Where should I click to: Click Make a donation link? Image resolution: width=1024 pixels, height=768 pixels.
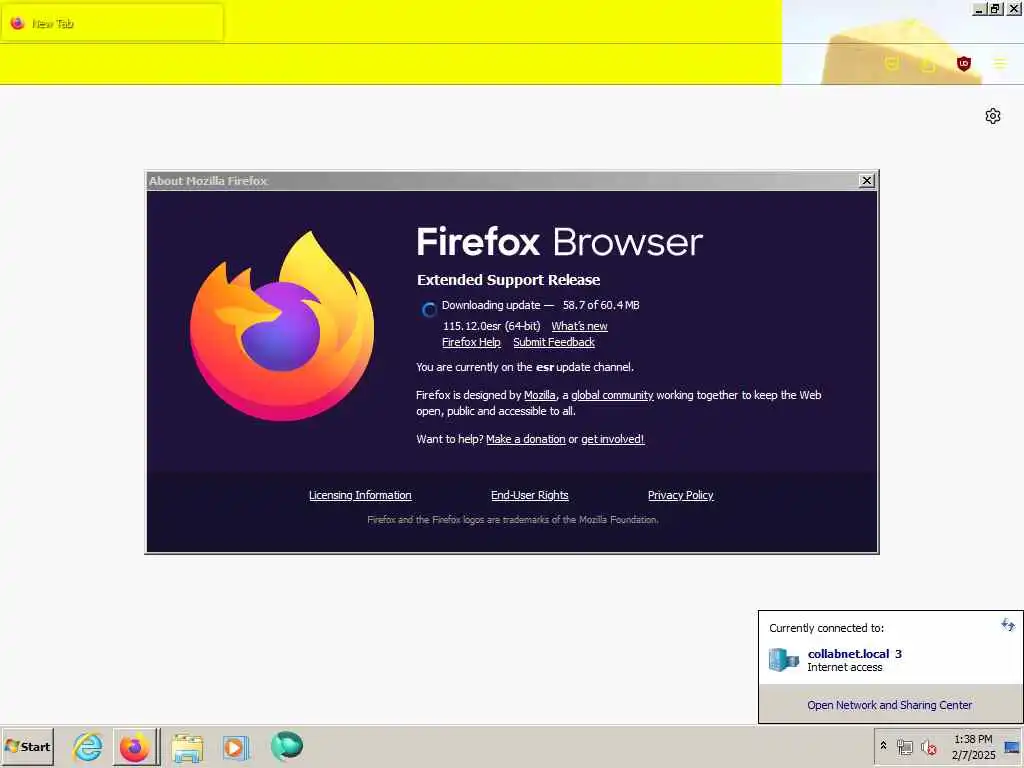pos(526,440)
